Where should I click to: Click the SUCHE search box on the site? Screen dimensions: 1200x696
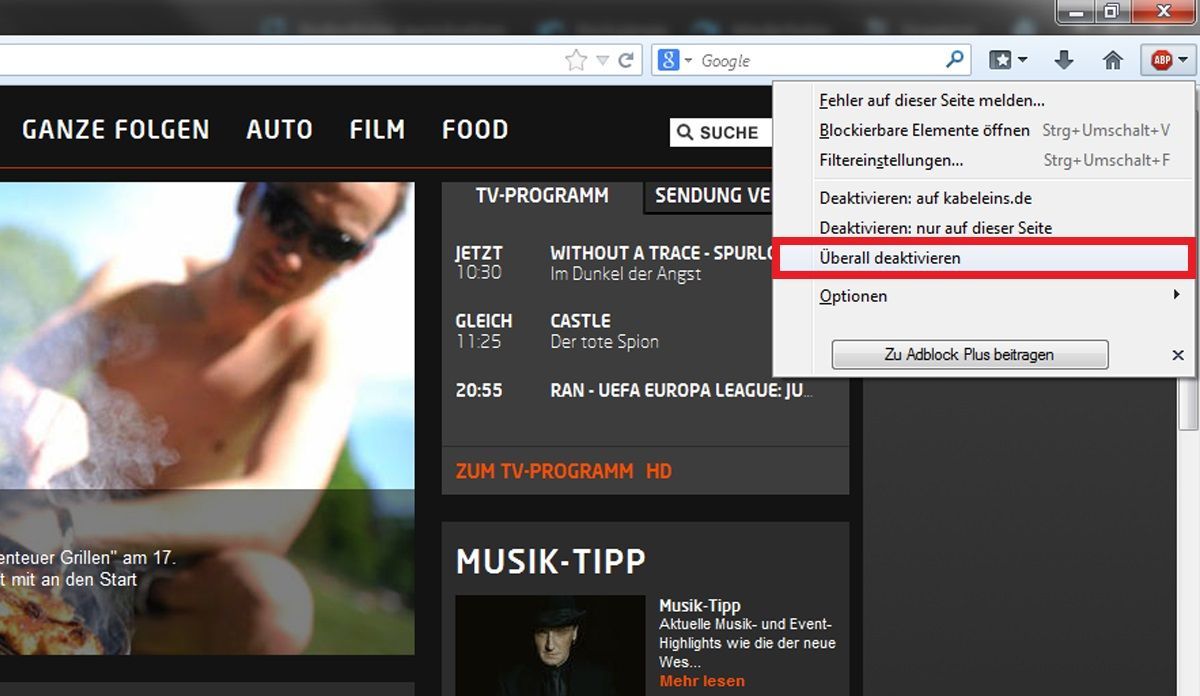point(721,132)
